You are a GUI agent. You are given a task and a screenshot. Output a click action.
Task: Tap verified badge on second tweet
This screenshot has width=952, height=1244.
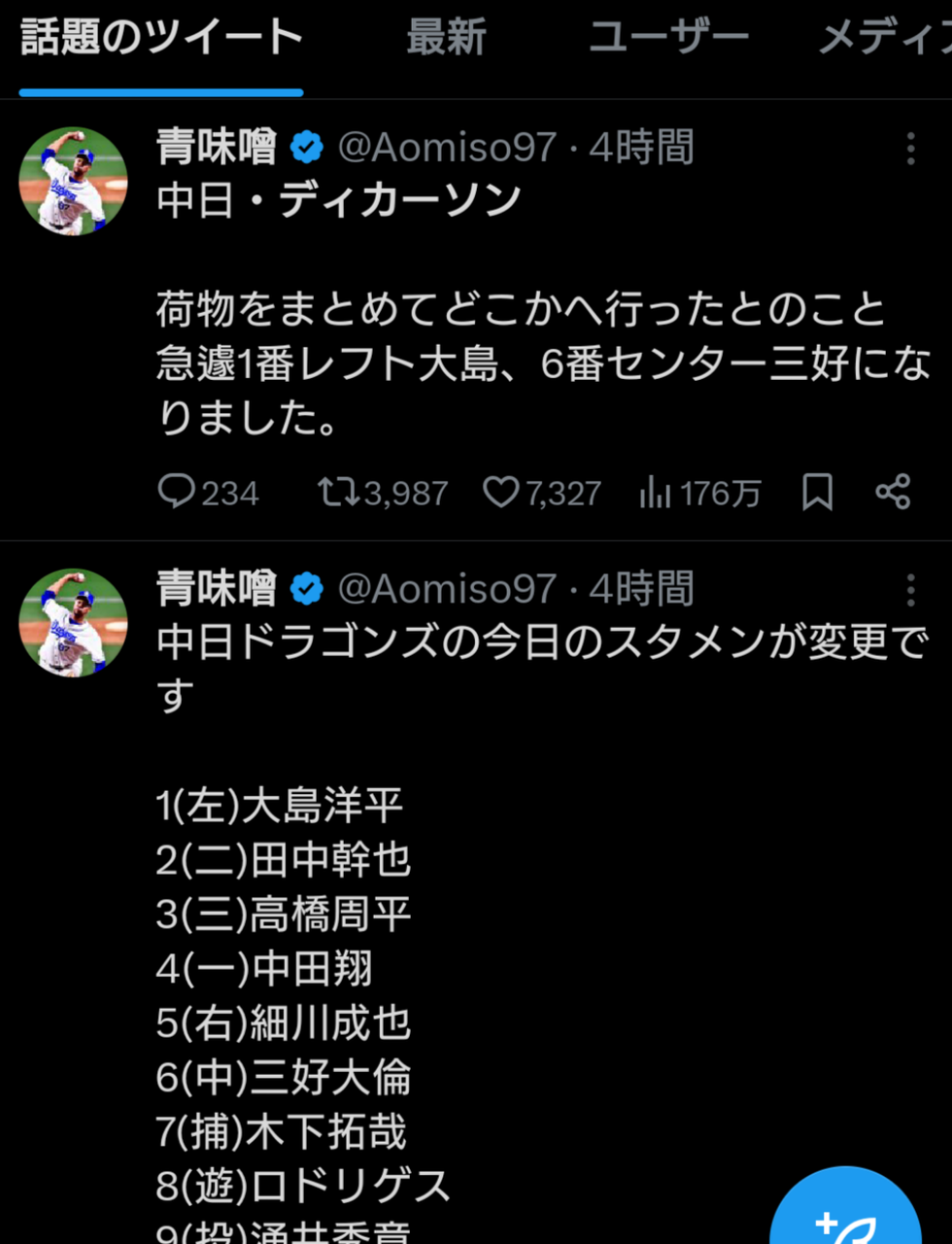tap(307, 589)
